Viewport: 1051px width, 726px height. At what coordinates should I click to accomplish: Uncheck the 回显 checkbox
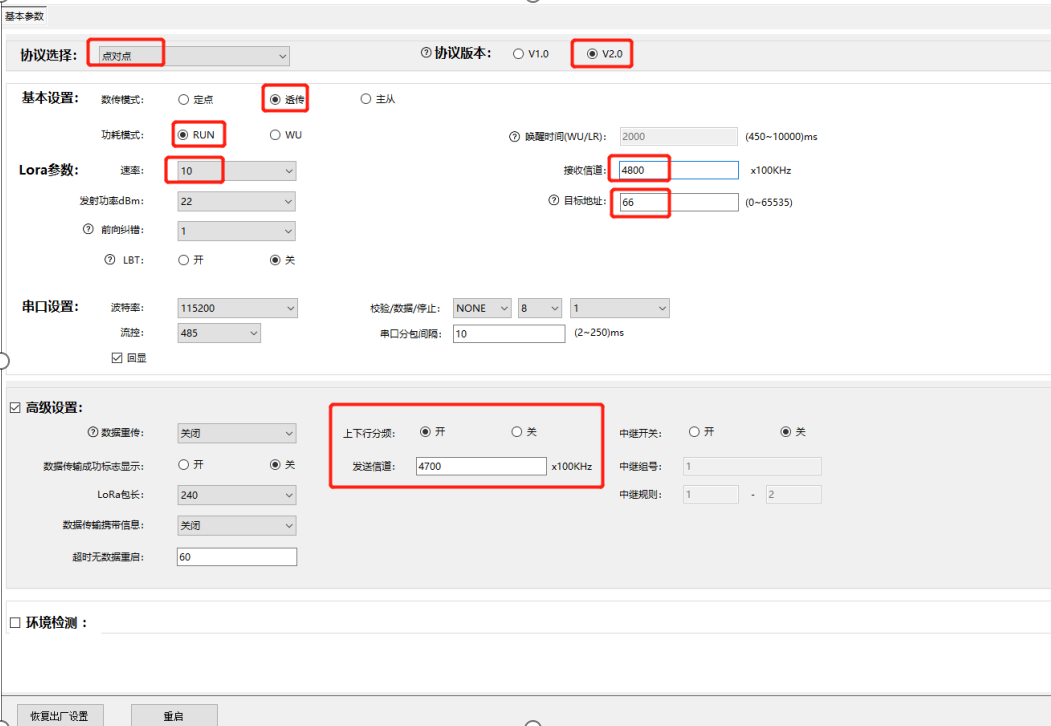[x=117, y=357]
